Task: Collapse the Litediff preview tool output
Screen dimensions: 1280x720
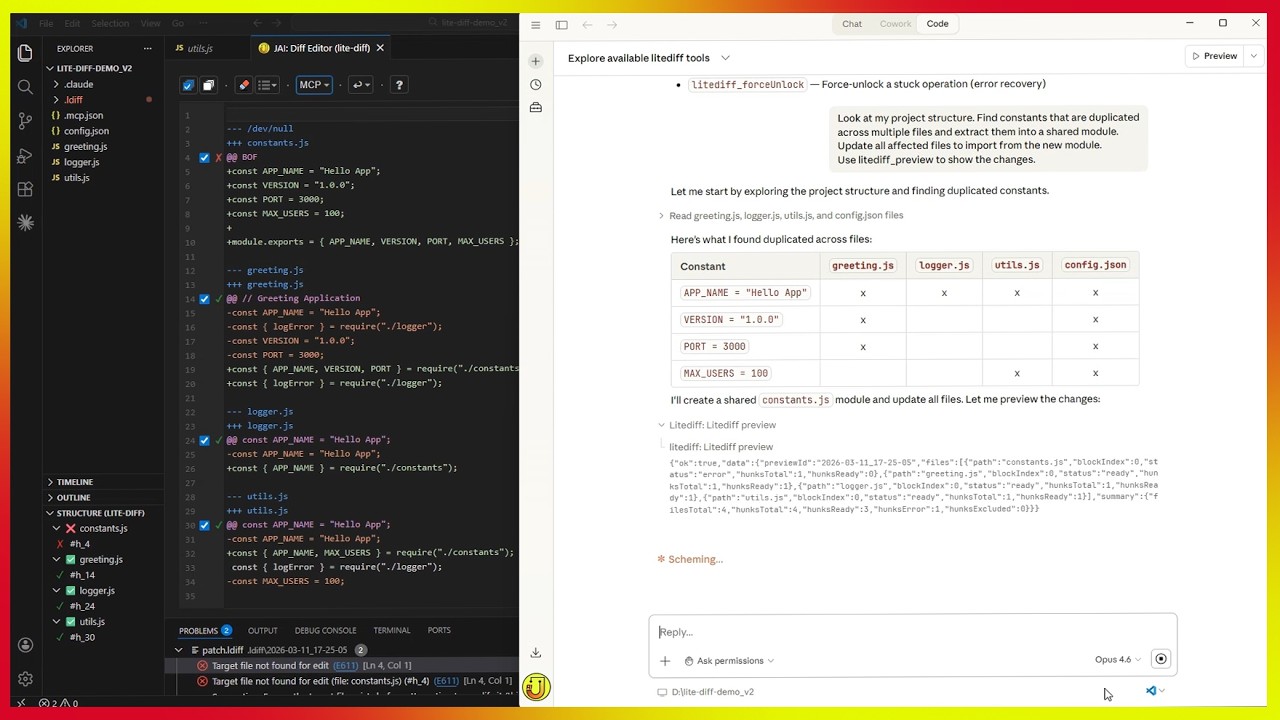Action: click(x=716, y=425)
